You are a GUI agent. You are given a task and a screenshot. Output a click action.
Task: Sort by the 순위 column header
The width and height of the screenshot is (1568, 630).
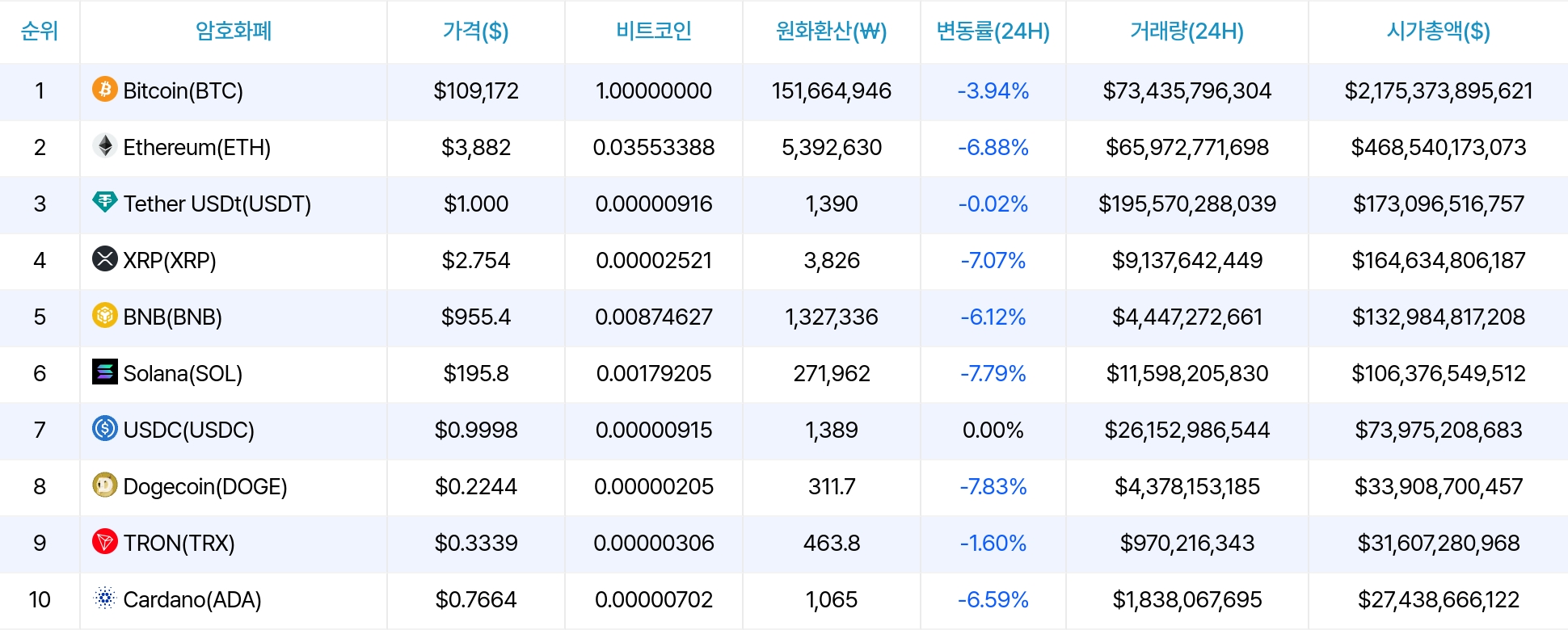pyautogui.click(x=40, y=31)
